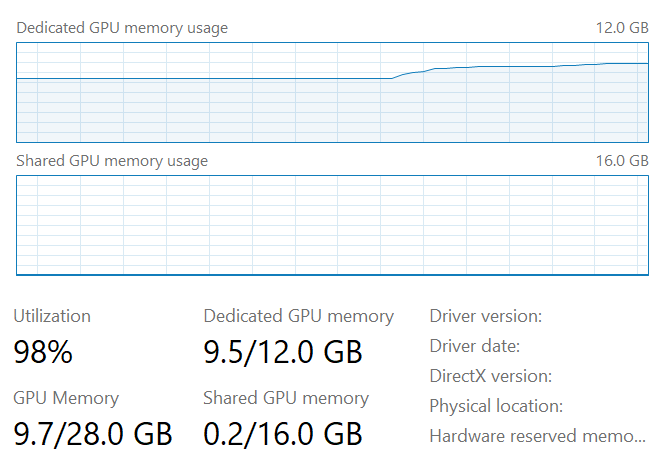Viewport: 672px width, 470px height.
Task: Select the 98% utilization value
Action: click(x=43, y=352)
